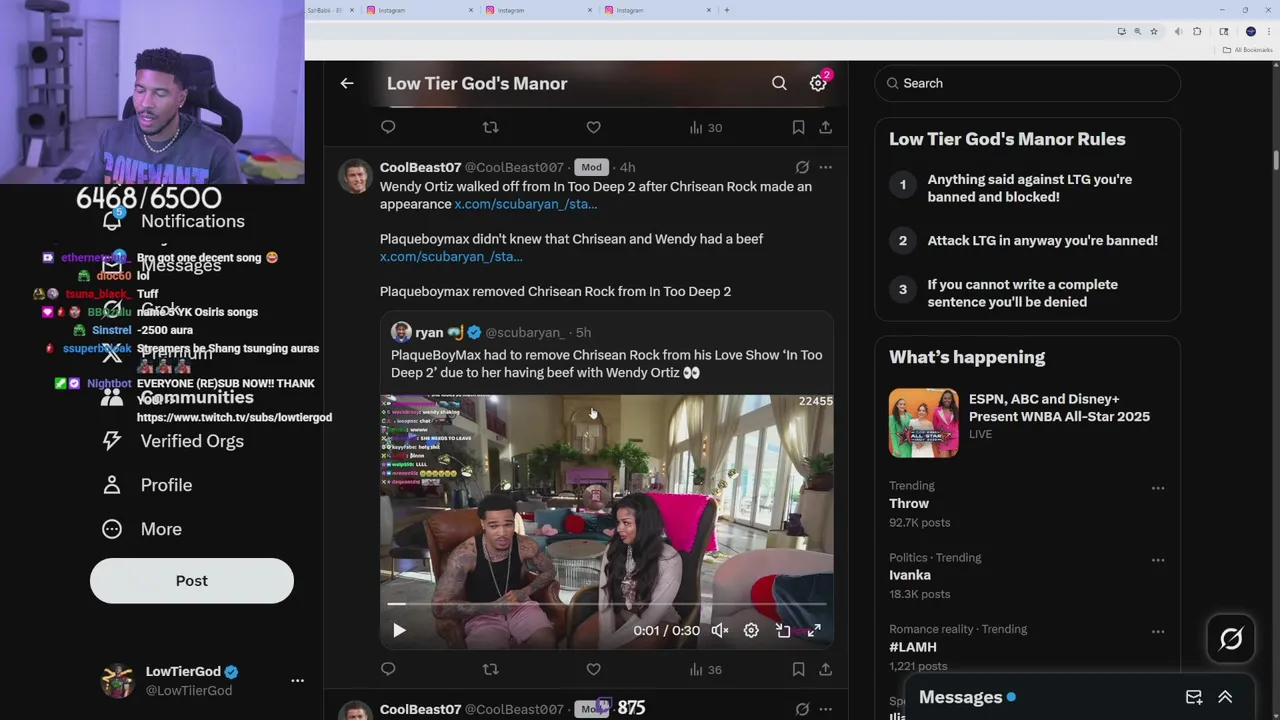Click the Search input field
Viewport: 1280px width, 720px height.
point(1027,83)
